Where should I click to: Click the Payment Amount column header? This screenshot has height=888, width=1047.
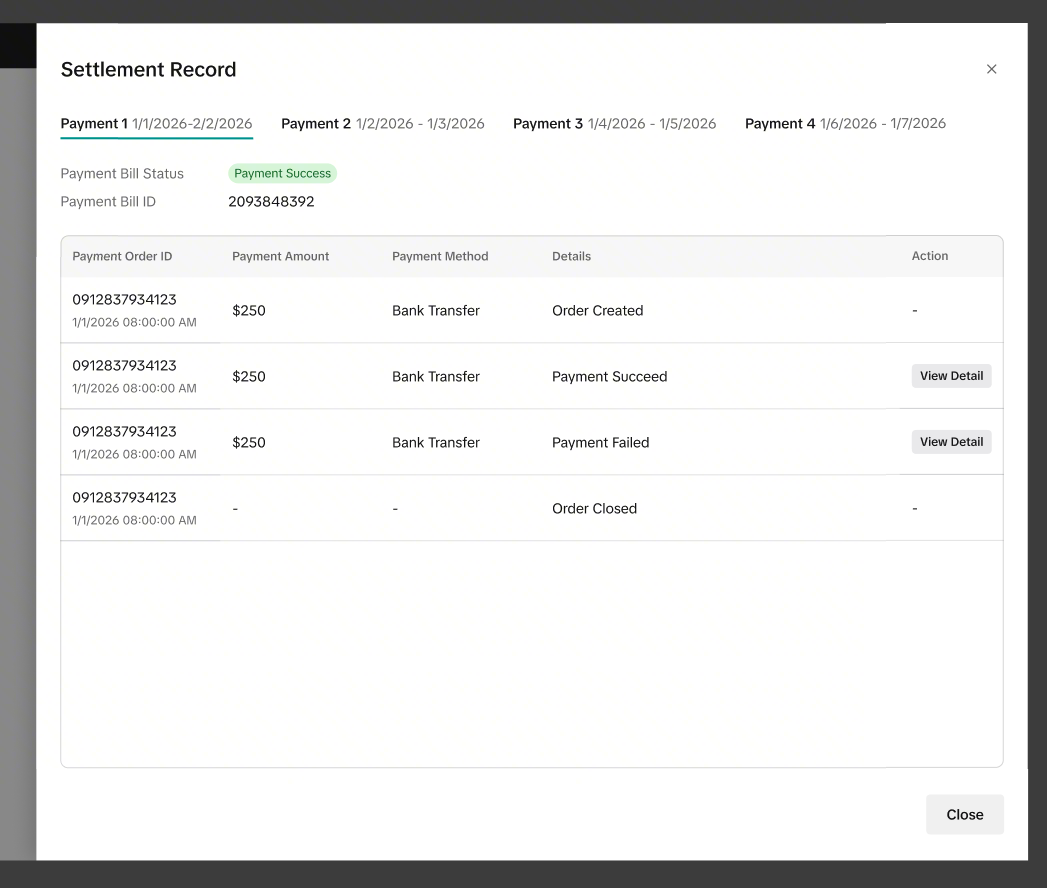(x=280, y=256)
